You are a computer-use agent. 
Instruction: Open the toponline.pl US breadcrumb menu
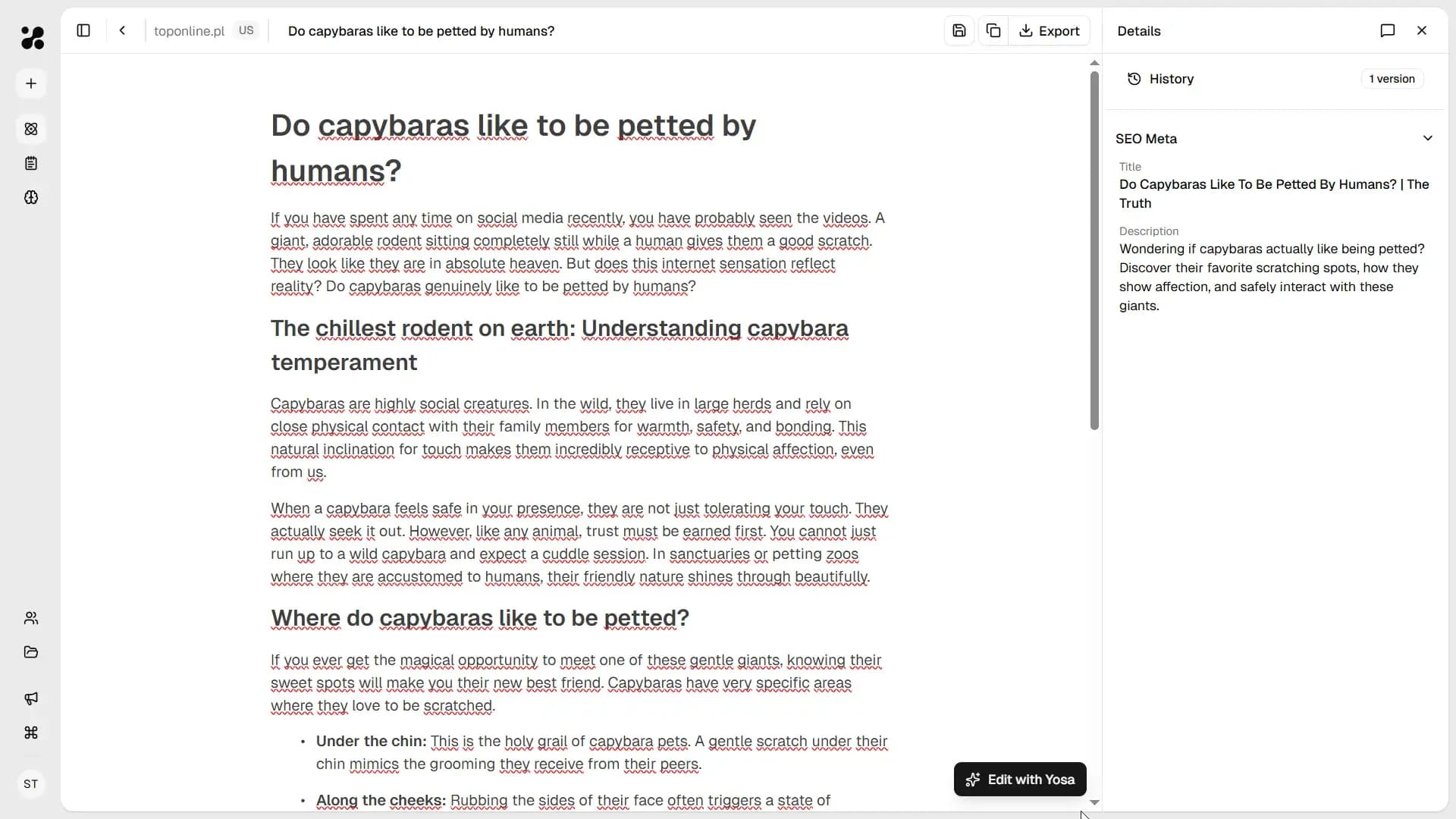click(206, 31)
